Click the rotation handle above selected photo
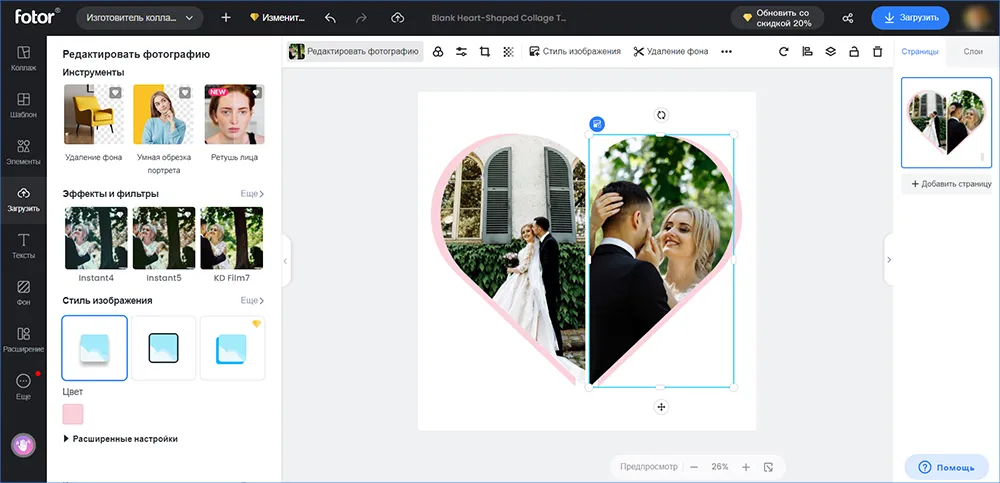This screenshot has width=1000, height=483. pos(661,115)
